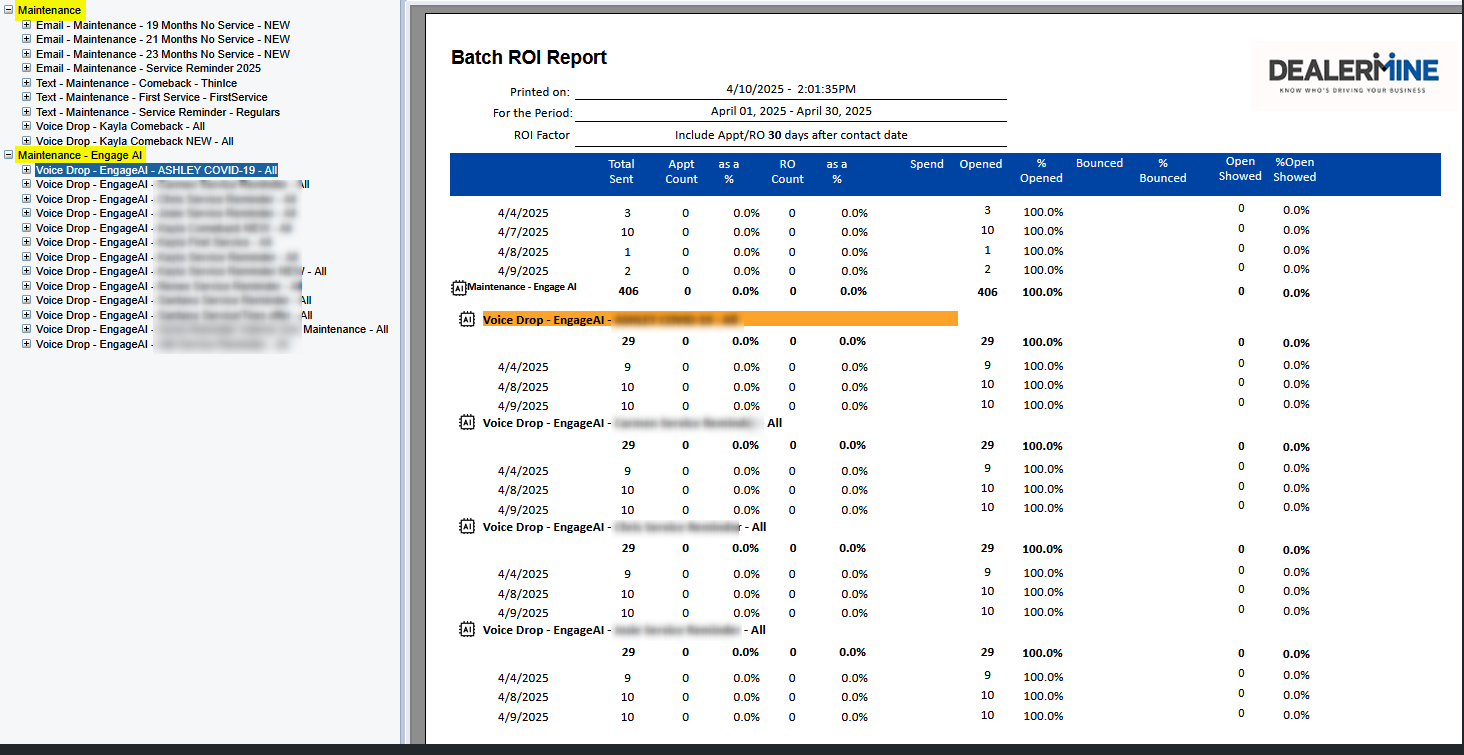Click the For the Period: label
The height and width of the screenshot is (755, 1464).
click(x=533, y=113)
